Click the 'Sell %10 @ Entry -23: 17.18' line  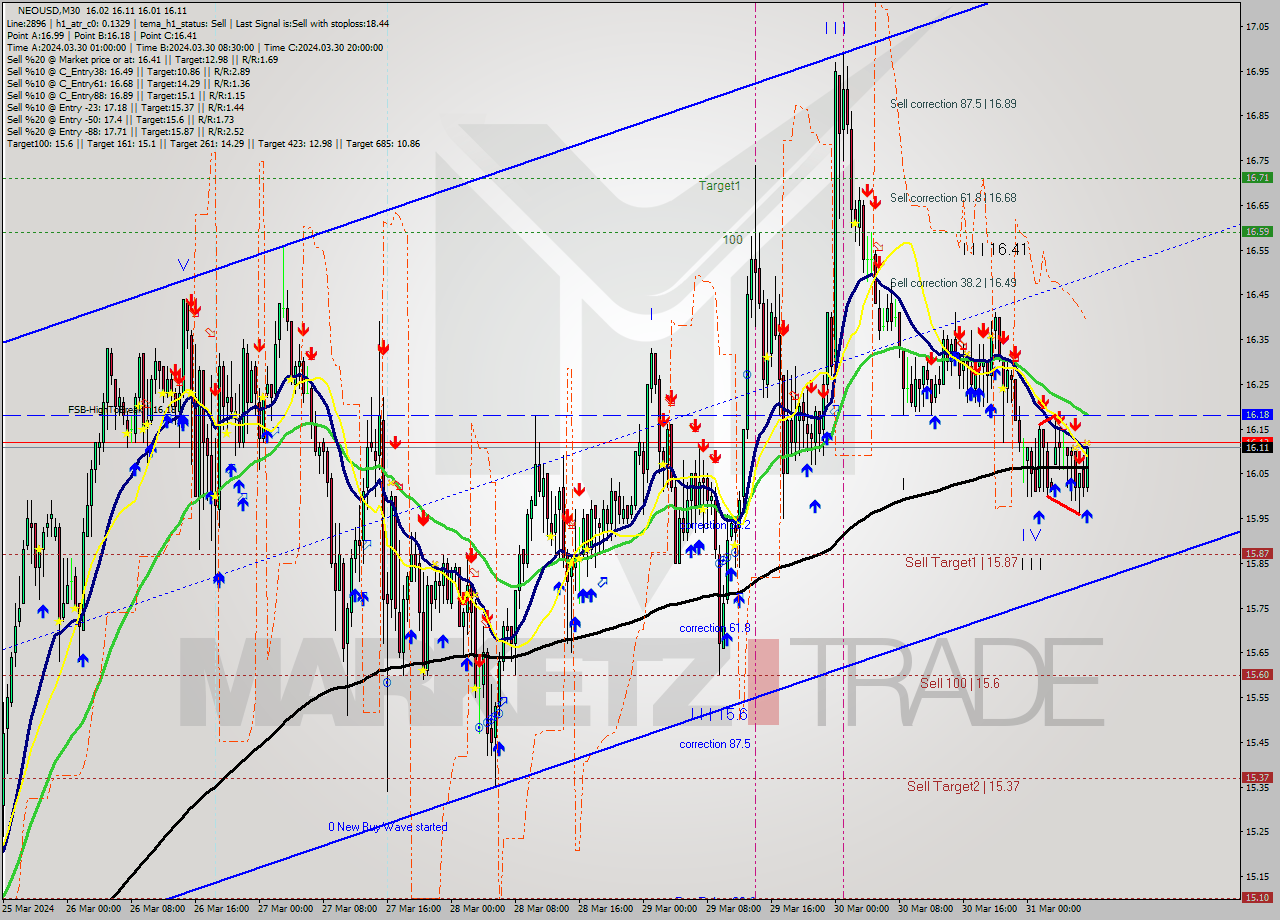click(x=125, y=107)
